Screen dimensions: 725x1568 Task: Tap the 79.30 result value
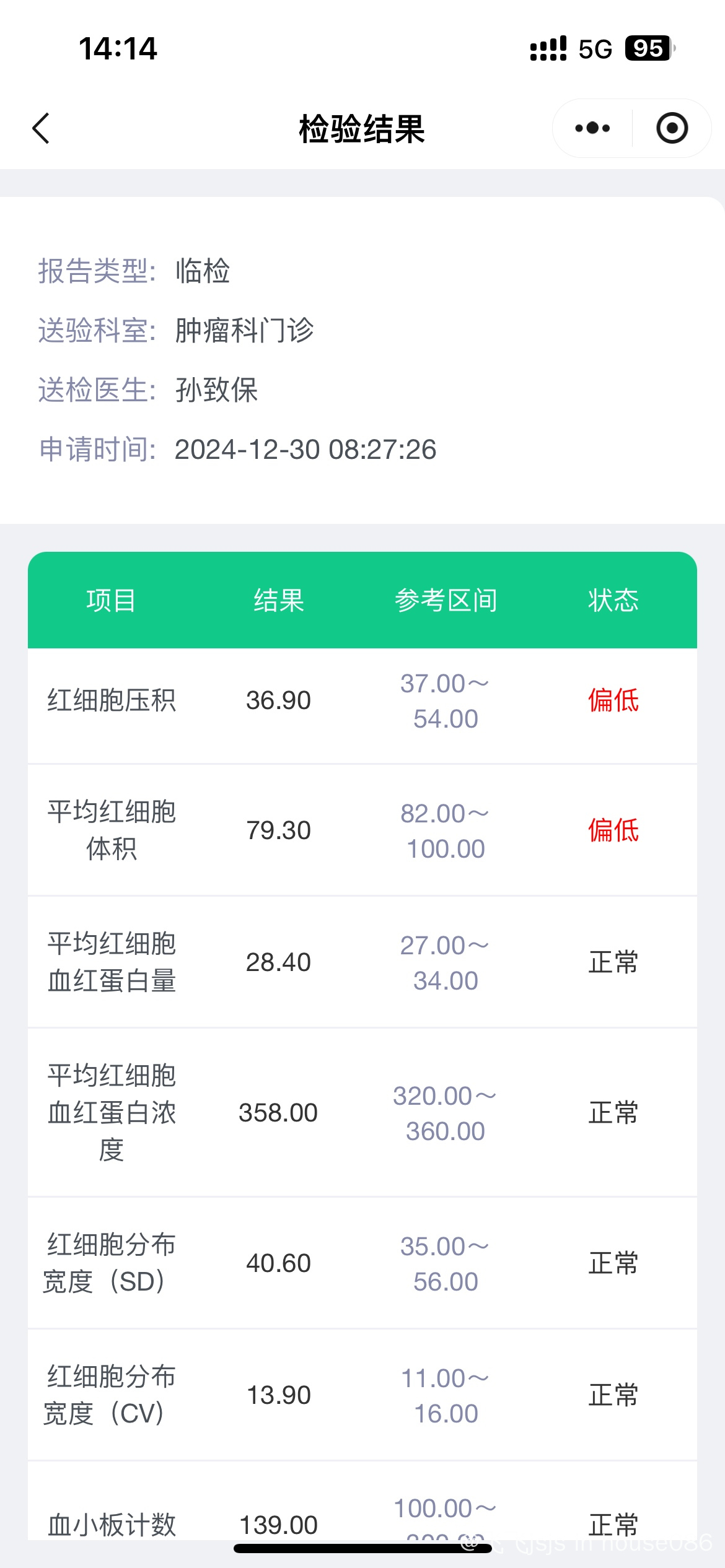click(x=278, y=830)
